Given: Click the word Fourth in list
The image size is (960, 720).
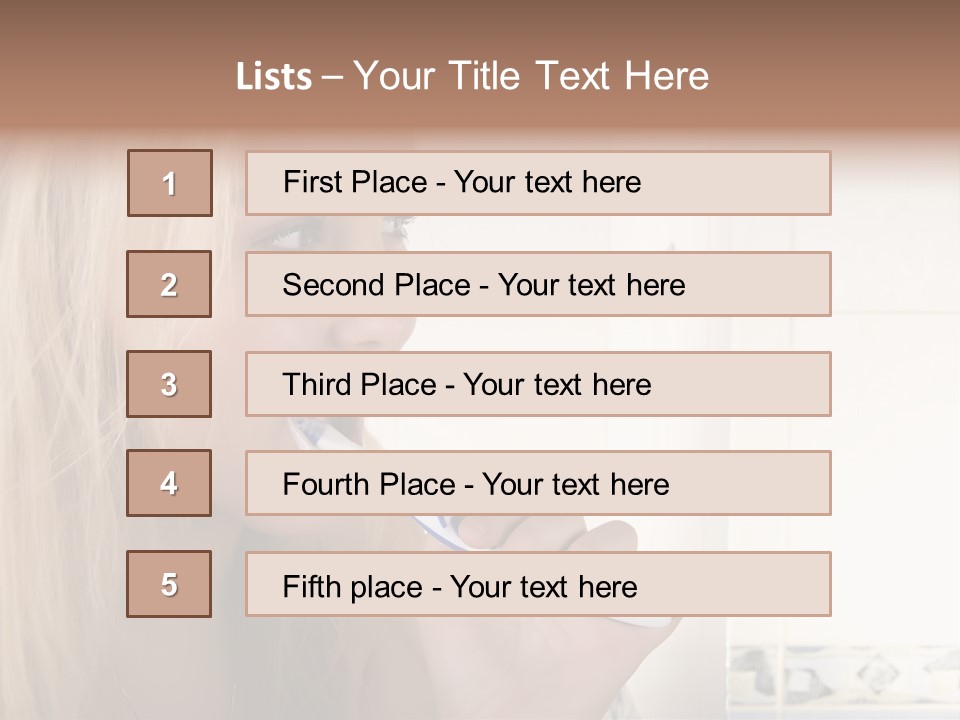Looking at the screenshot, I should point(325,484).
